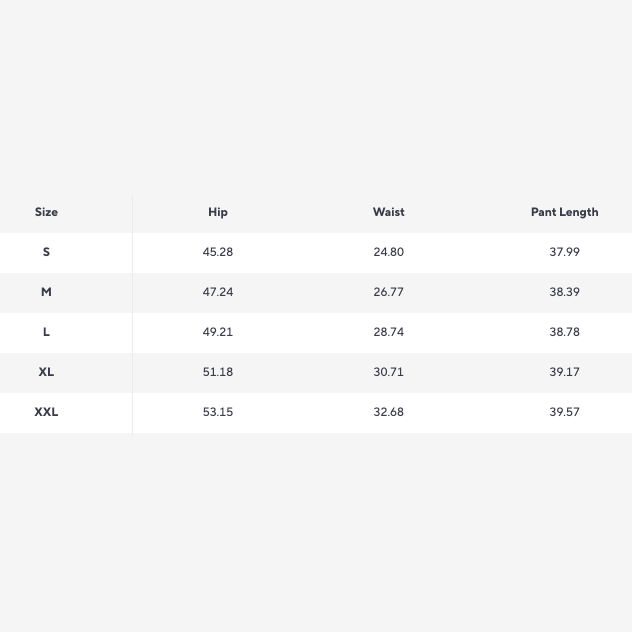Click the Hip column header
632x632 pixels.
(x=218, y=212)
